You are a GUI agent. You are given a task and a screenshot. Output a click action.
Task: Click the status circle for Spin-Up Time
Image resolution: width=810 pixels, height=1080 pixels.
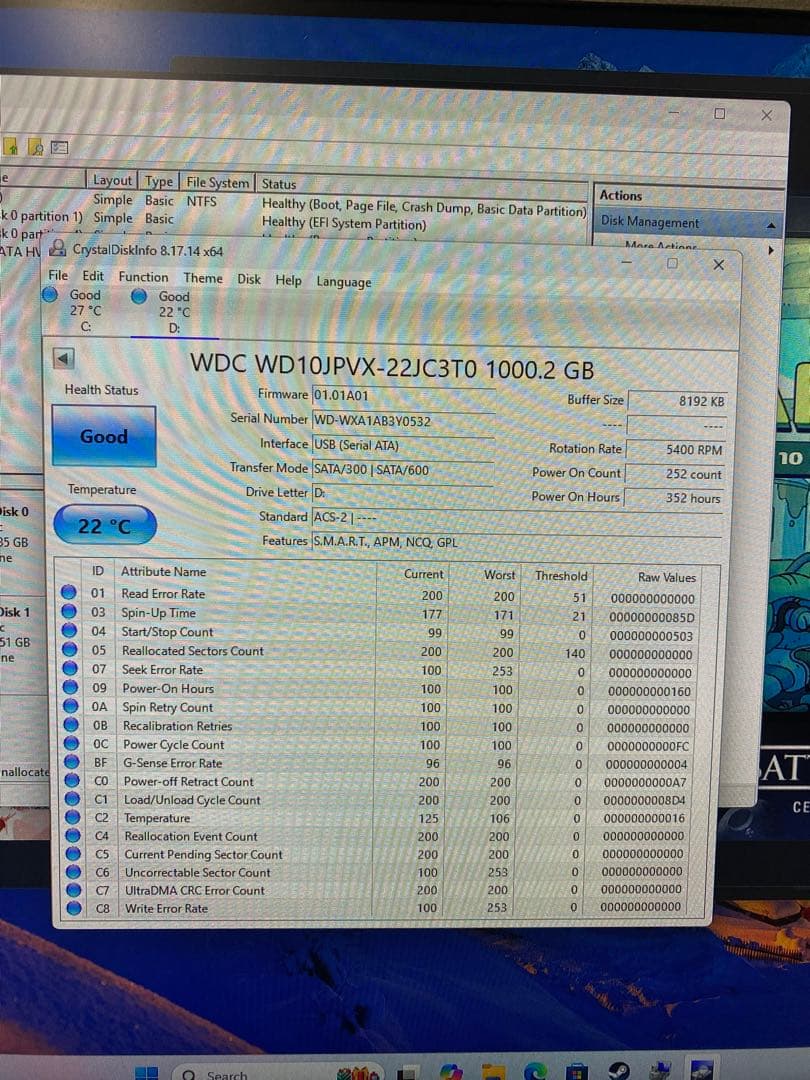pos(69,611)
